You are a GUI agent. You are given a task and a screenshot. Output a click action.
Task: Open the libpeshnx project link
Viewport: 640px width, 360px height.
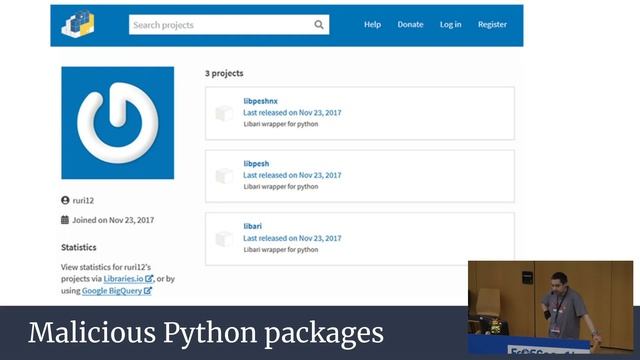pos(260,101)
